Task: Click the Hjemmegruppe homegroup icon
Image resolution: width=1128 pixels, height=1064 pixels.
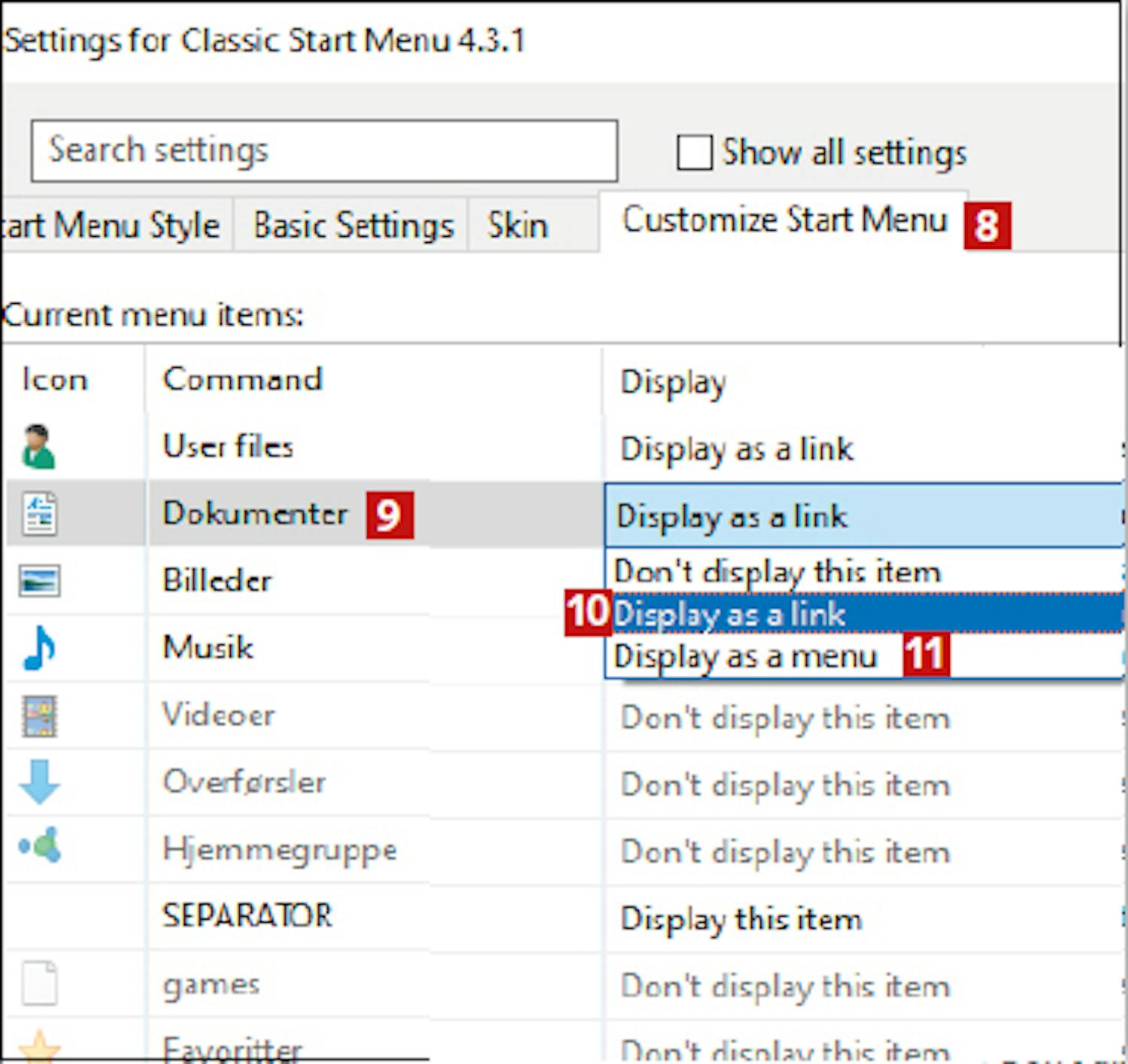Action: 40,847
